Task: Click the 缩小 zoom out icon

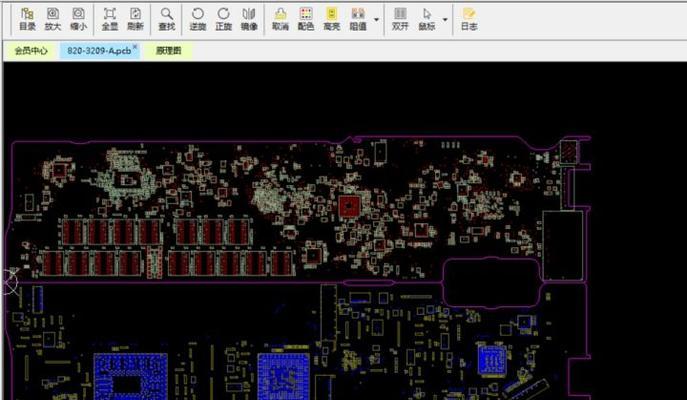Action: 78,19
